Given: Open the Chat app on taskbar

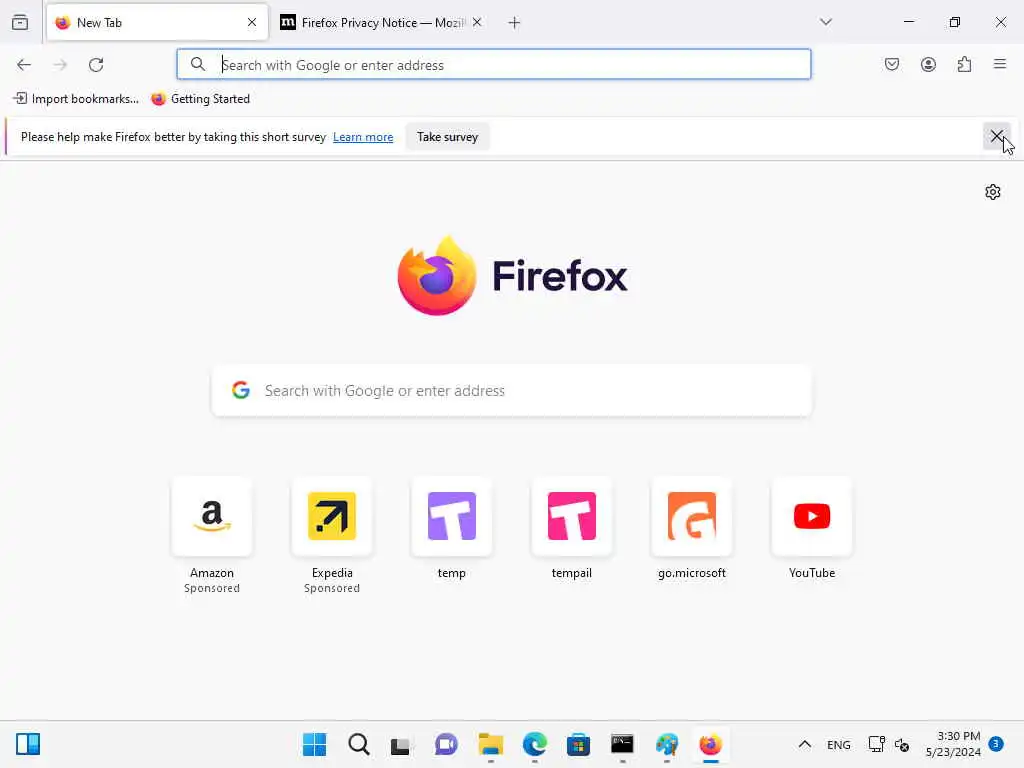Looking at the screenshot, I should click(446, 744).
